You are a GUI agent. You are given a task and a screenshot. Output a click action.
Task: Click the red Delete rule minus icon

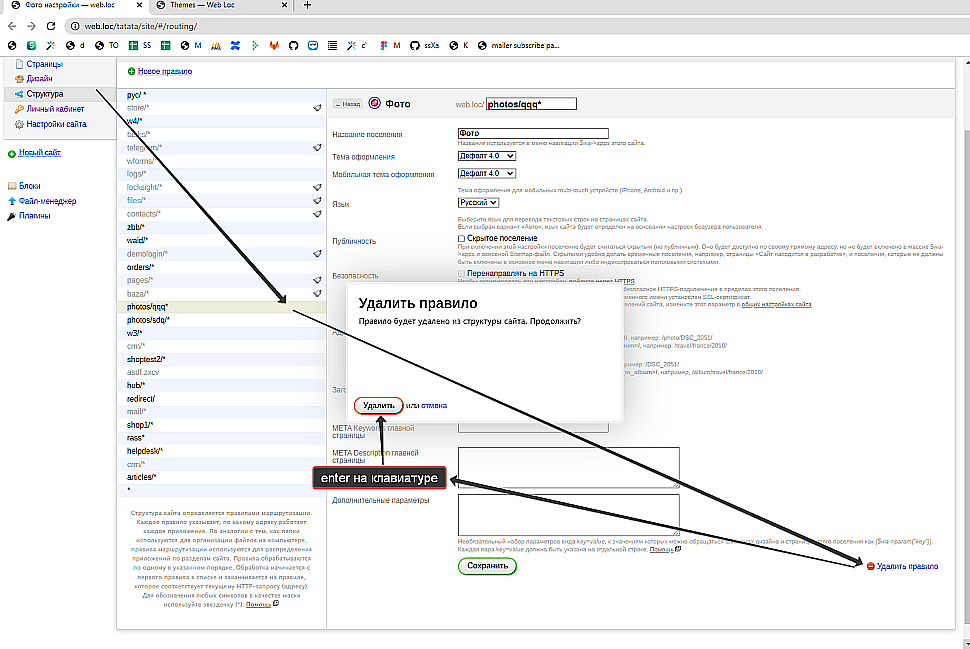[870, 566]
